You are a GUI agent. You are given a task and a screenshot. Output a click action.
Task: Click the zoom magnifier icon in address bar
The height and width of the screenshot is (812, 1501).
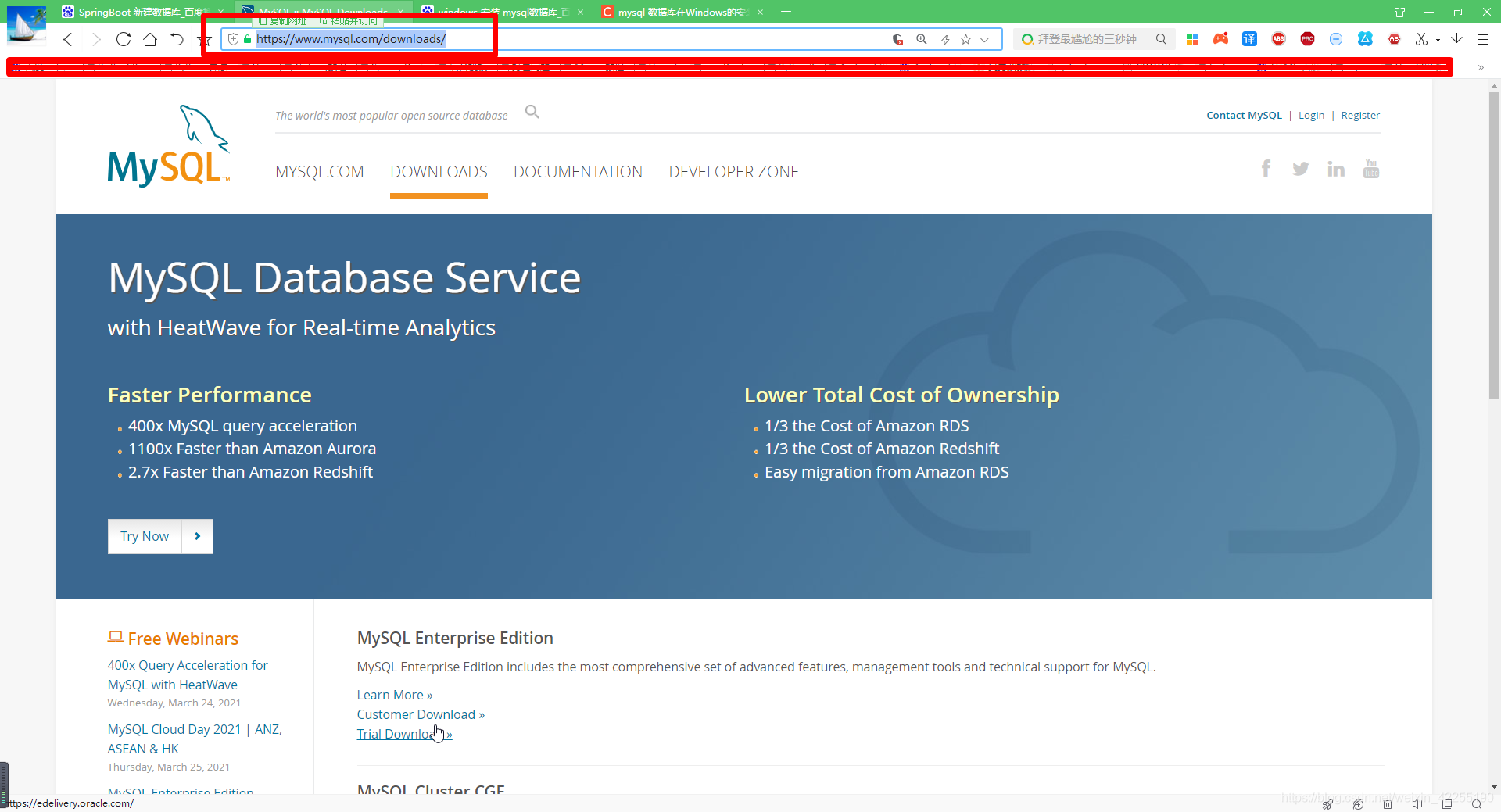point(922,39)
